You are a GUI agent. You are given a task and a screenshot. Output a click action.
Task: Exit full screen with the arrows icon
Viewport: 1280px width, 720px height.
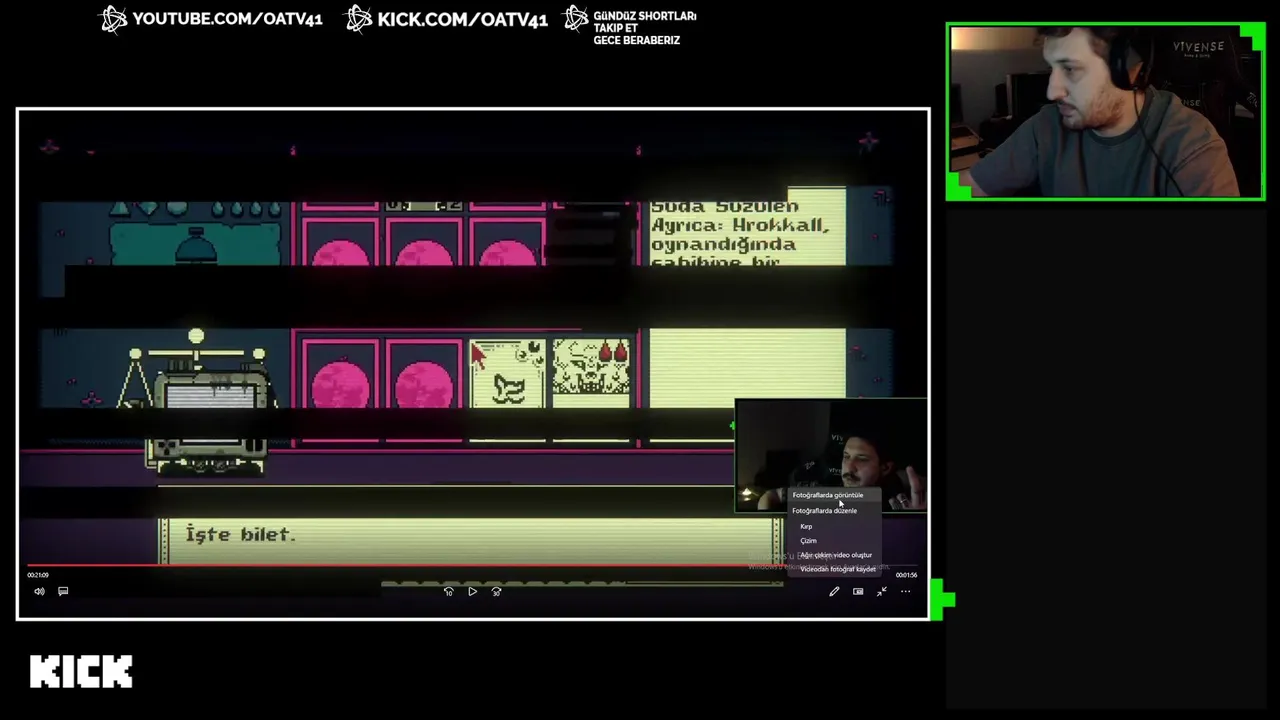[x=882, y=591]
